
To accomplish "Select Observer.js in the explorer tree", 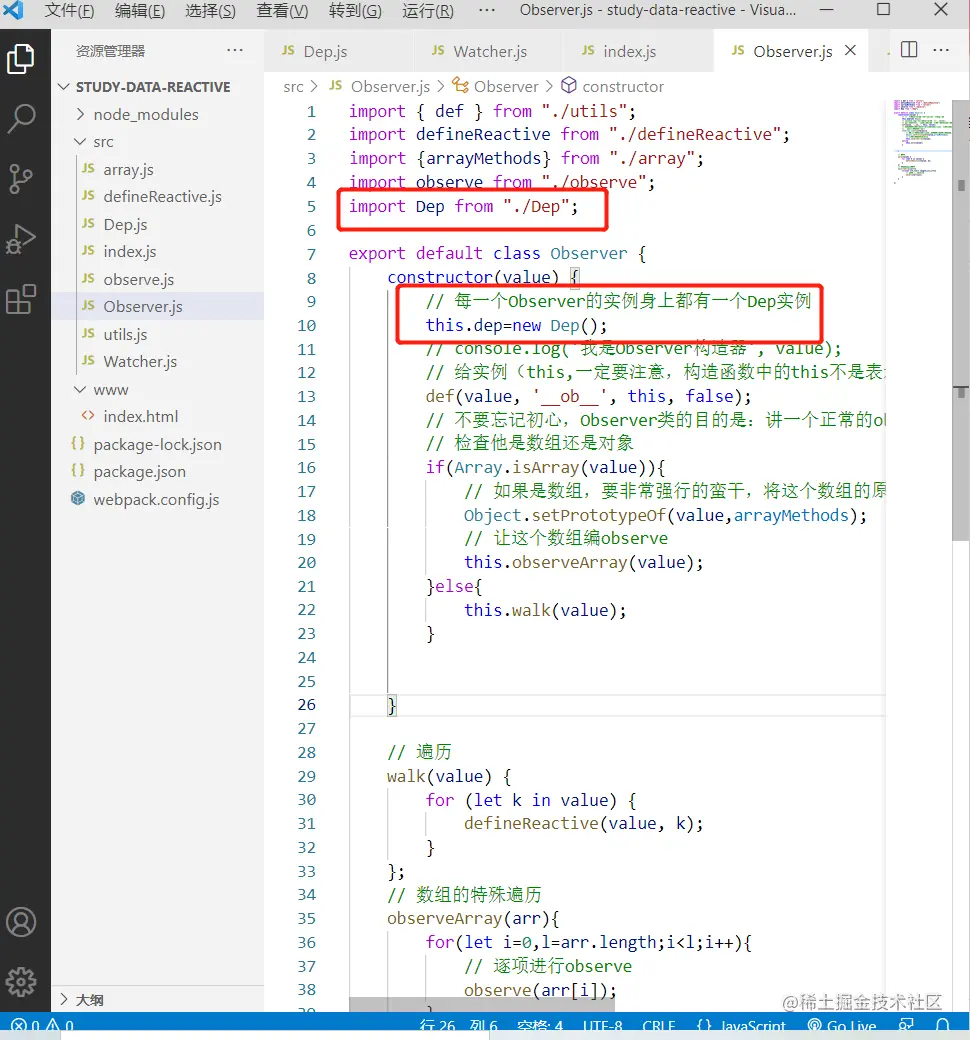I will tap(158, 306).
